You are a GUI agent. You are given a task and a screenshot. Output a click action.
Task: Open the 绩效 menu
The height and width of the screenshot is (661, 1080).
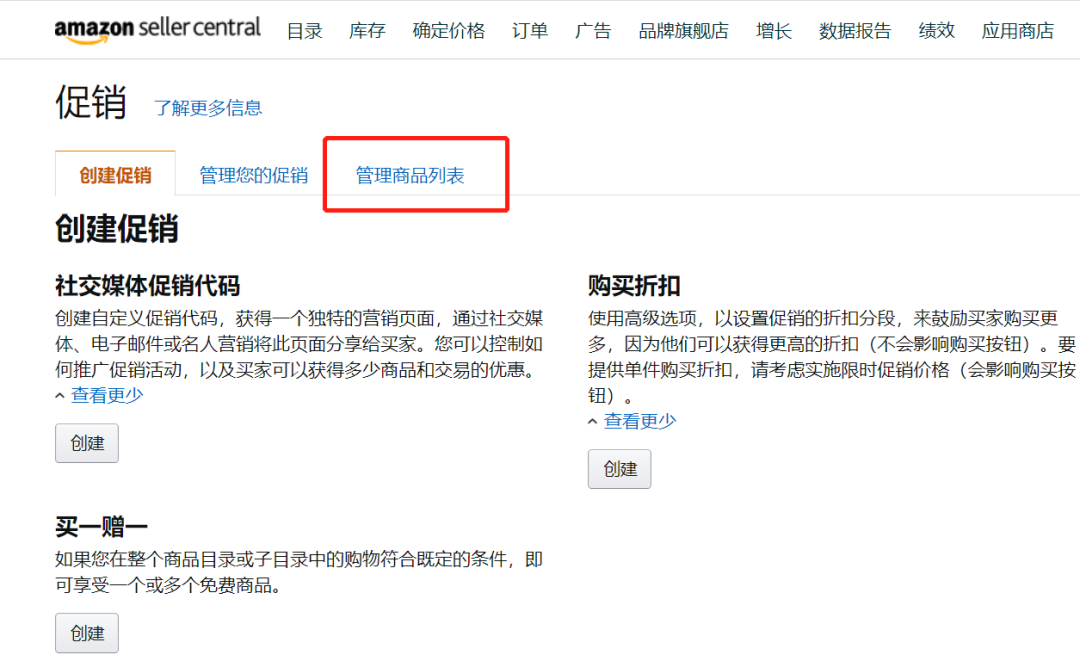click(x=936, y=31)
